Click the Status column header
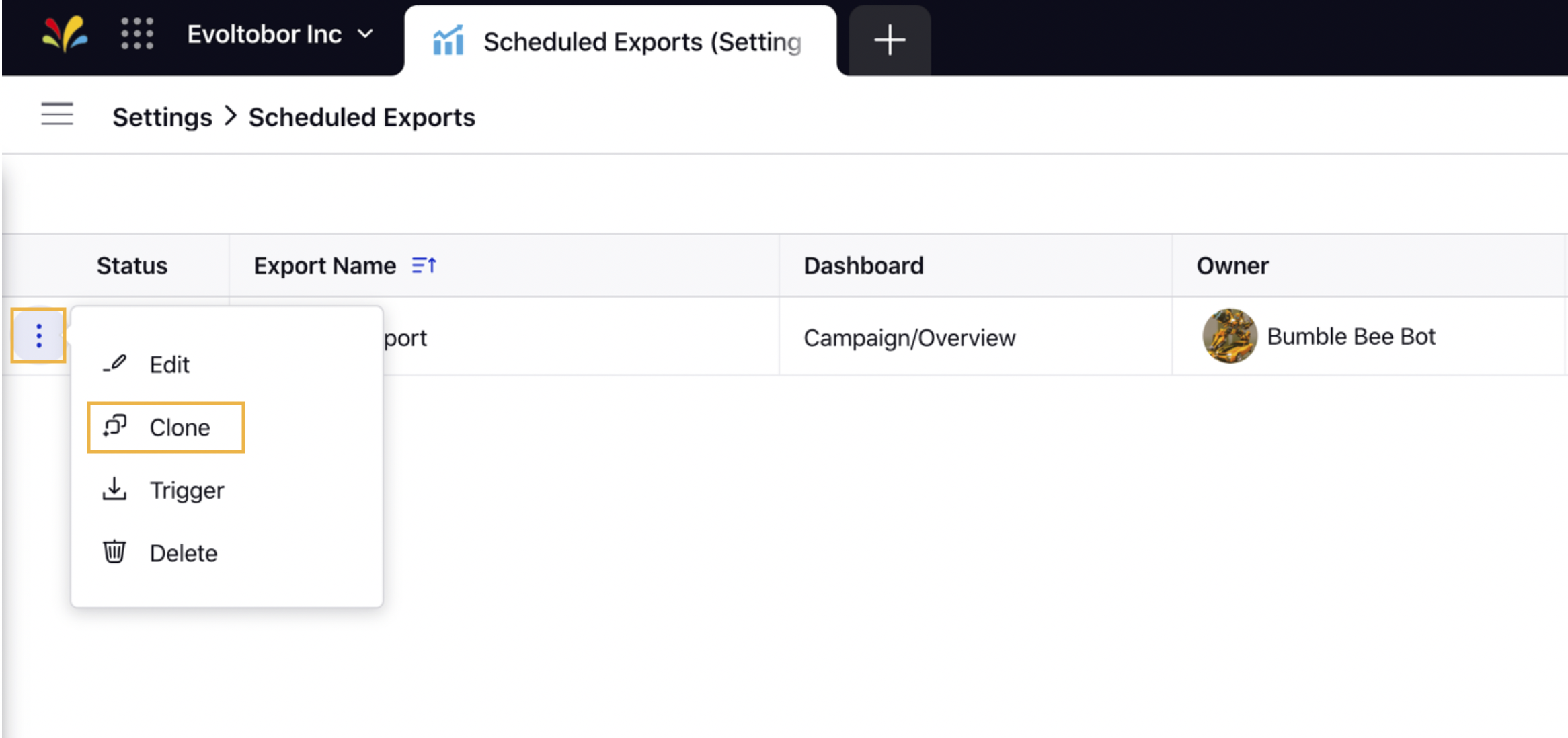The width and height of the screenshot is (1568, 738). click(x=132, y=265)
